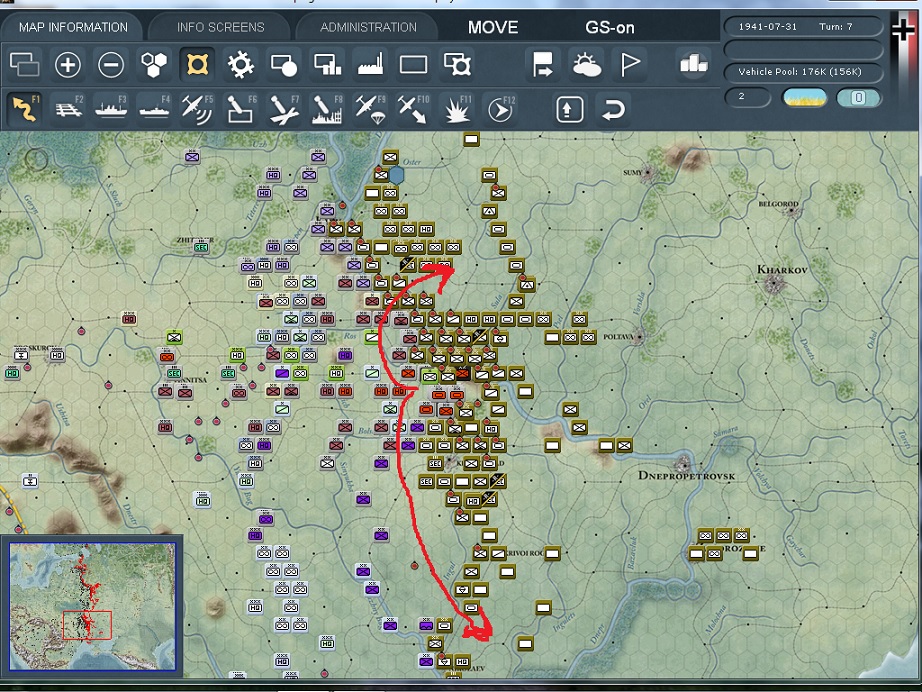Select the F2 rail movement icon
Image resolution: width=922 pixels, height=692 pixels.
point(68,109)
